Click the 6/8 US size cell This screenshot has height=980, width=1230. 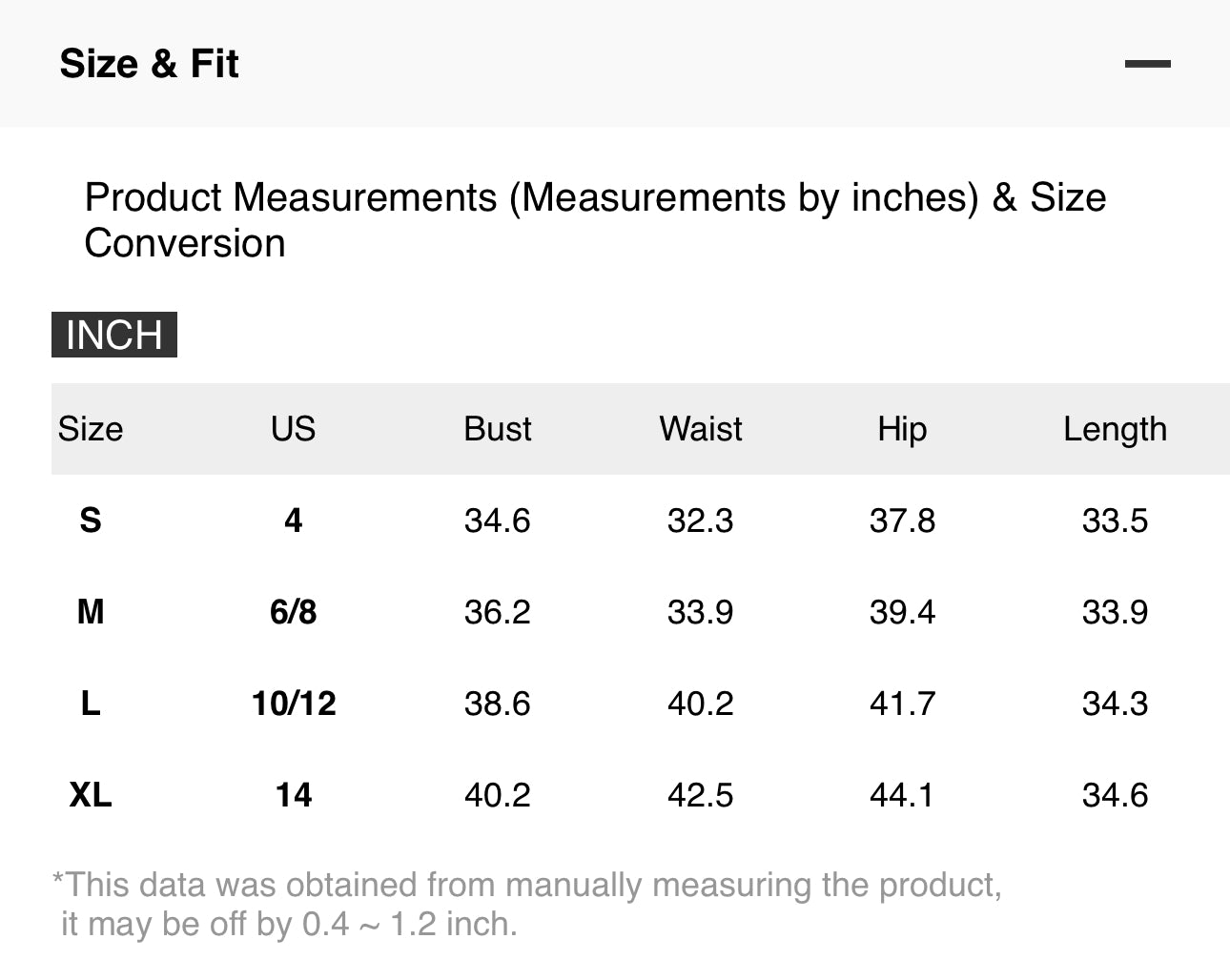pyautogui.click(x=294, y=612)
